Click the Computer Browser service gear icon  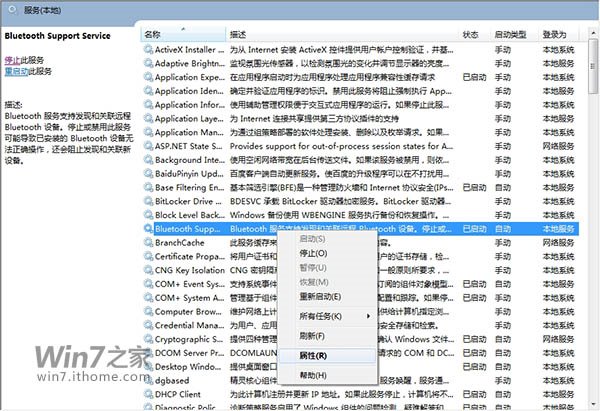click(148, 311)
